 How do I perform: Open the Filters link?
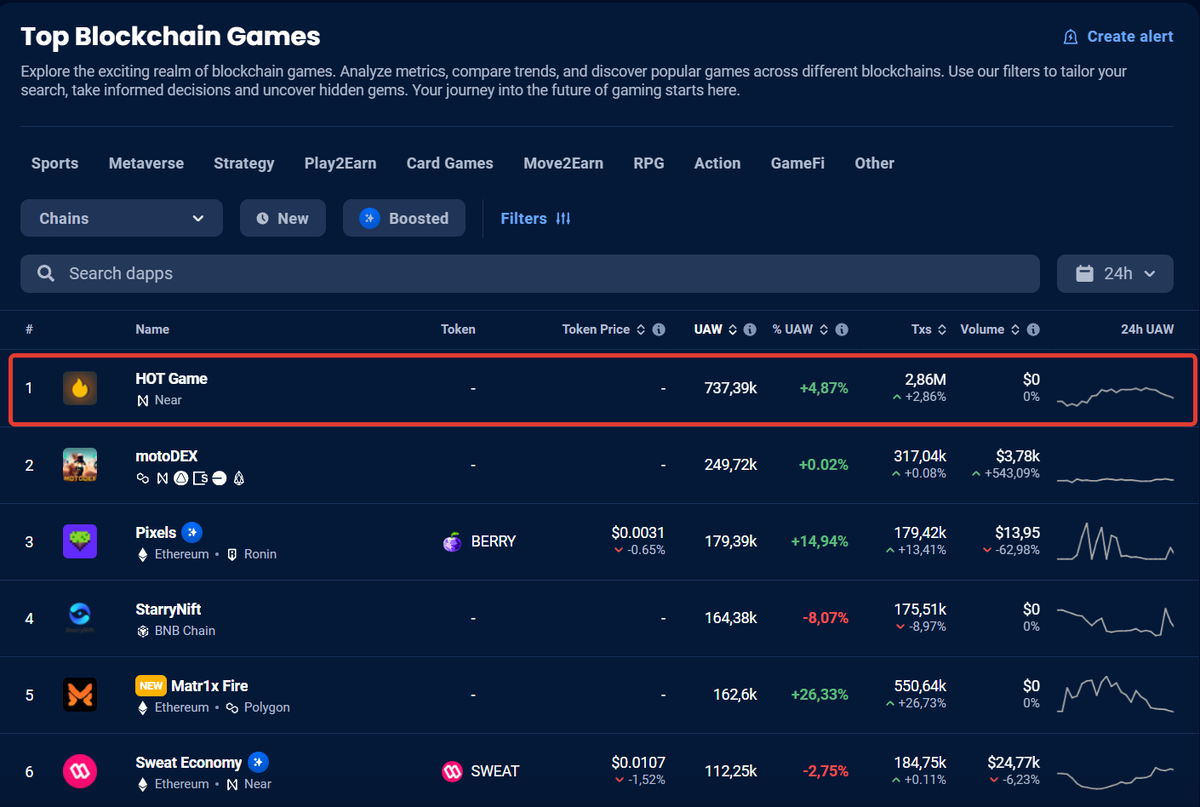click(x=536, y=218)
